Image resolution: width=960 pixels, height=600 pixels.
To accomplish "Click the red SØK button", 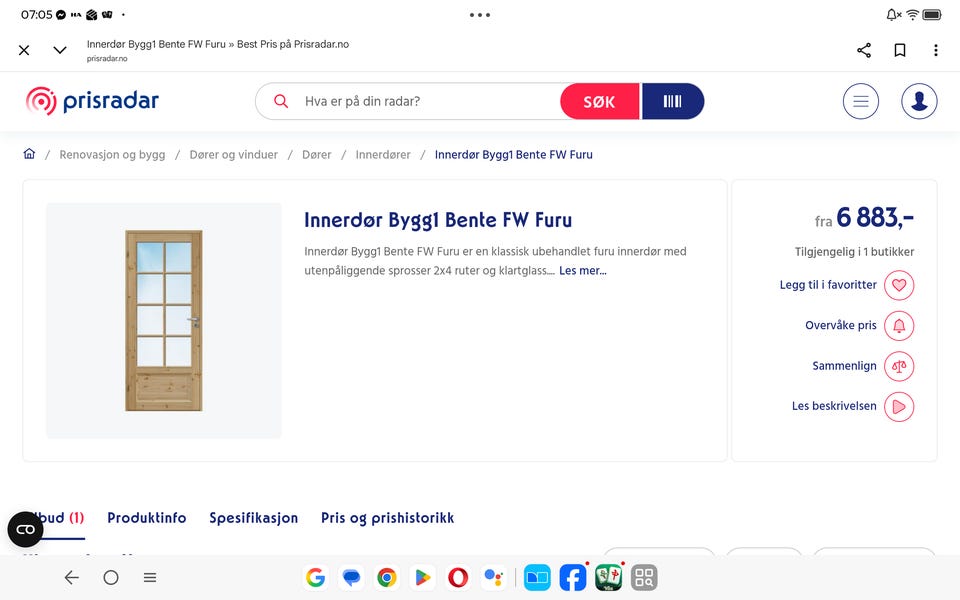I will [x=599, y=101].
